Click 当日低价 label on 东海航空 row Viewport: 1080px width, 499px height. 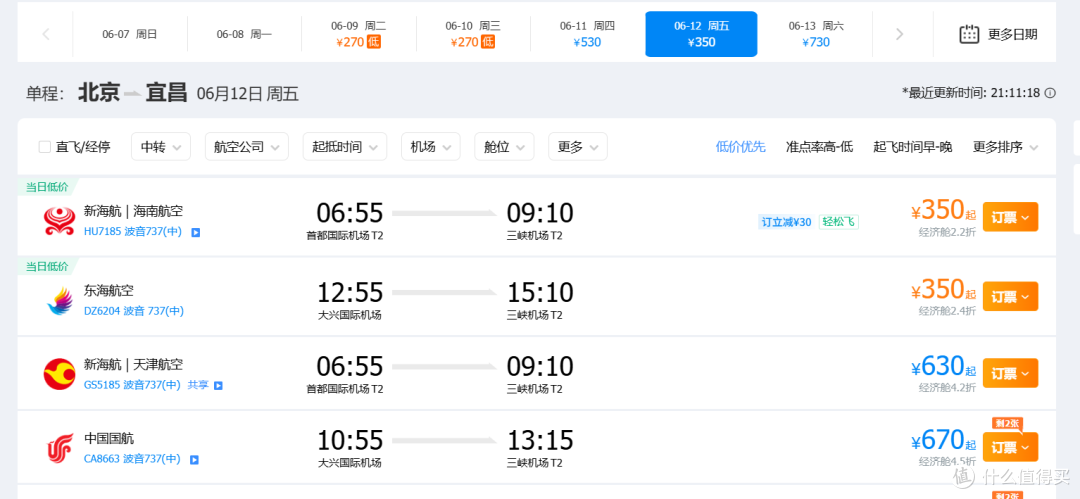47,266
